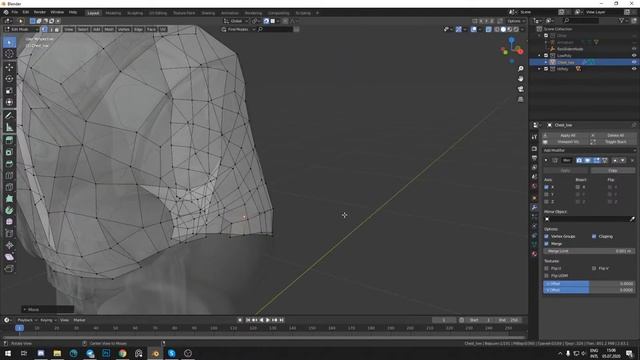Open the Add Modifier dropdown
Viewport: 640px width, 360px height.
(x=589, y=150)
